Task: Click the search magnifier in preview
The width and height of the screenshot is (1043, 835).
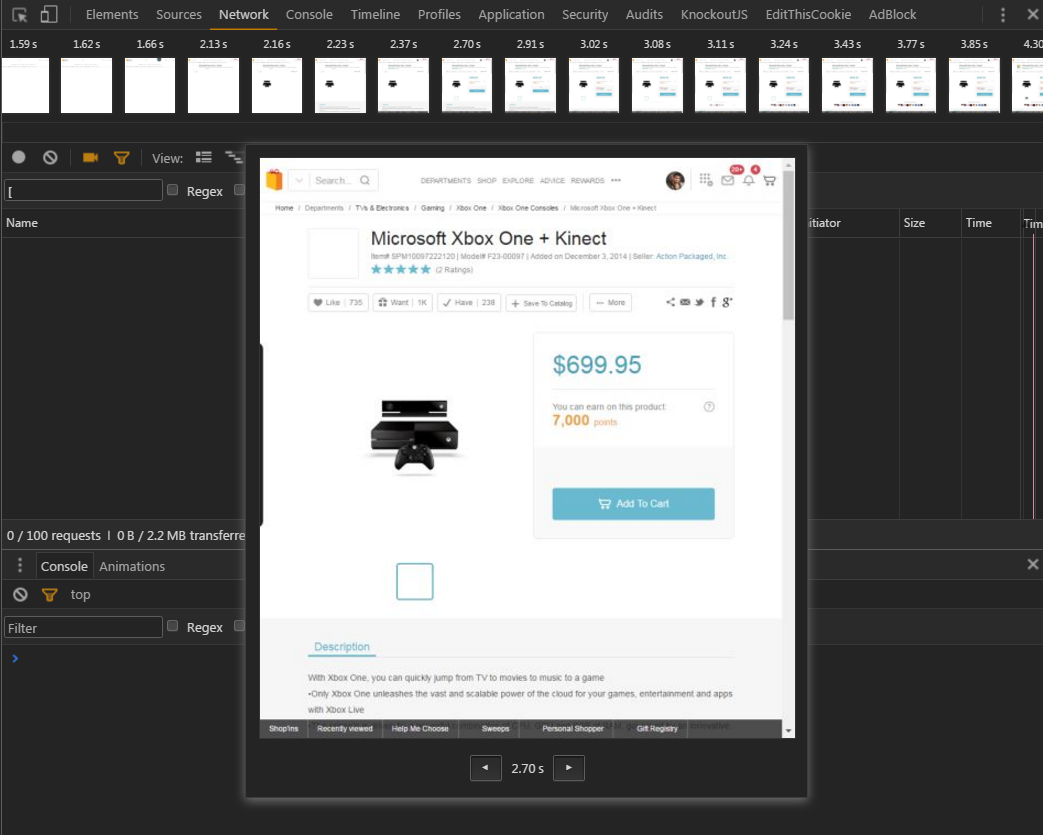Action: pos(365,180)
